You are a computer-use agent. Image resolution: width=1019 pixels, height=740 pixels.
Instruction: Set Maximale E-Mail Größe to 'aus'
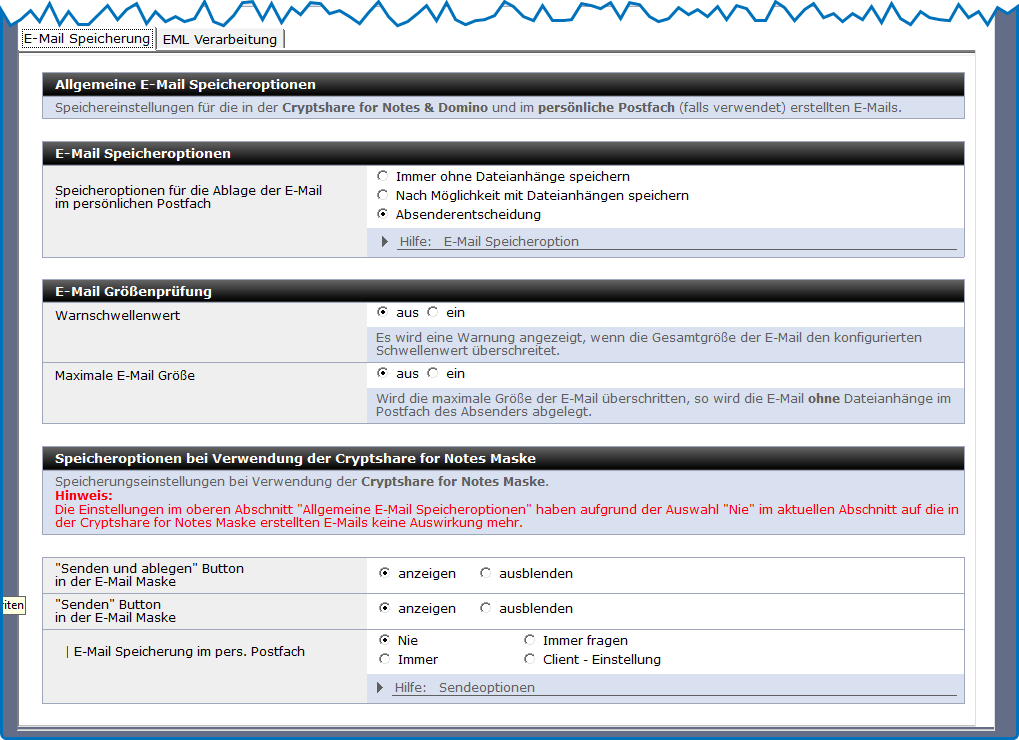382,373
